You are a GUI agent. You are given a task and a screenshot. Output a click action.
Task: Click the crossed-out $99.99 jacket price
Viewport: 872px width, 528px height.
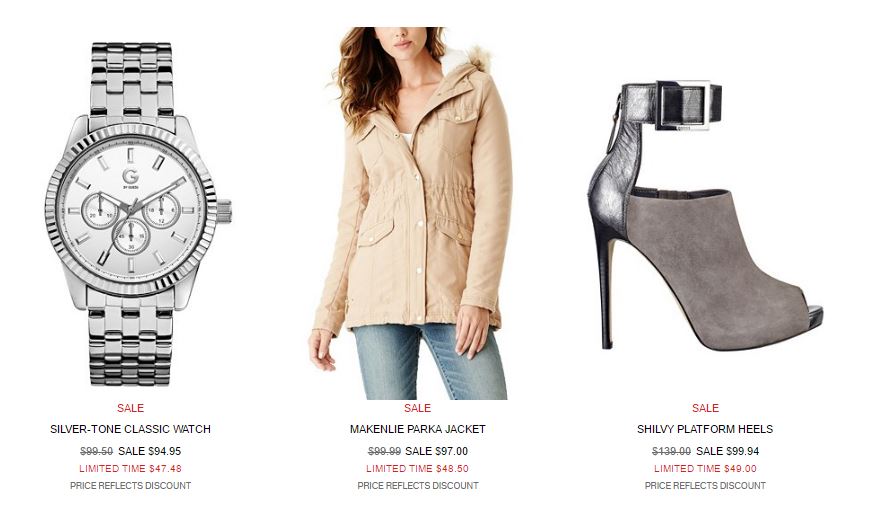click(x=384, y=451)
